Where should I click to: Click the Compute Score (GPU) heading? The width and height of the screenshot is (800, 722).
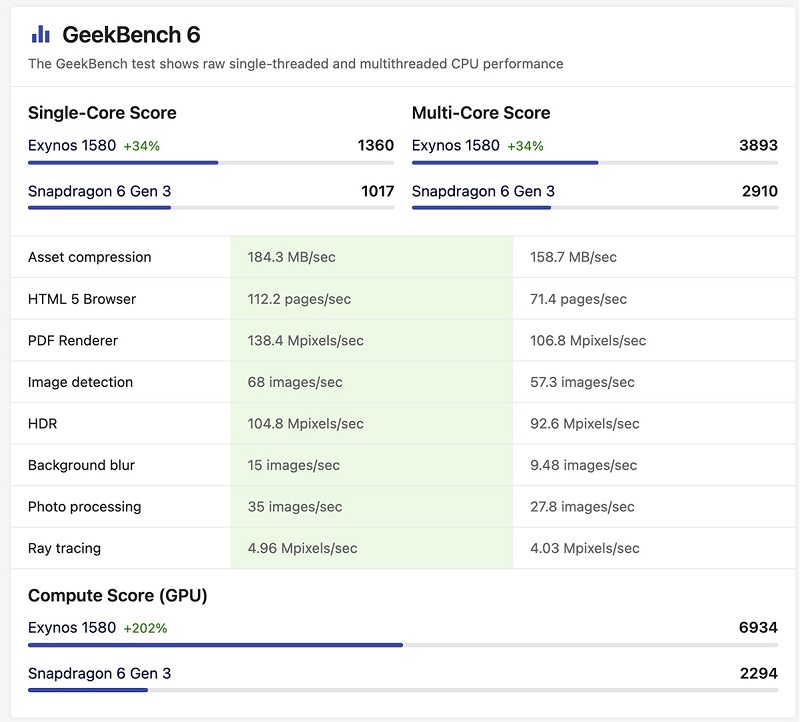click(117, 595)
